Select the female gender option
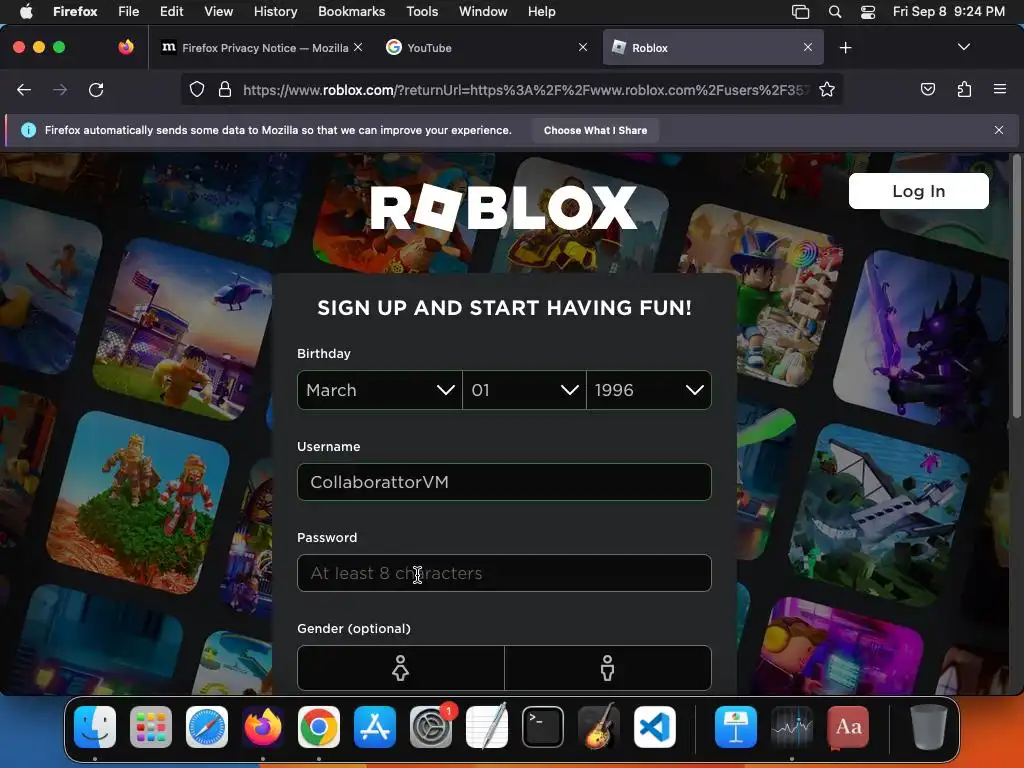The width and height of the screenshot is (1024, 768). (400, 668)
